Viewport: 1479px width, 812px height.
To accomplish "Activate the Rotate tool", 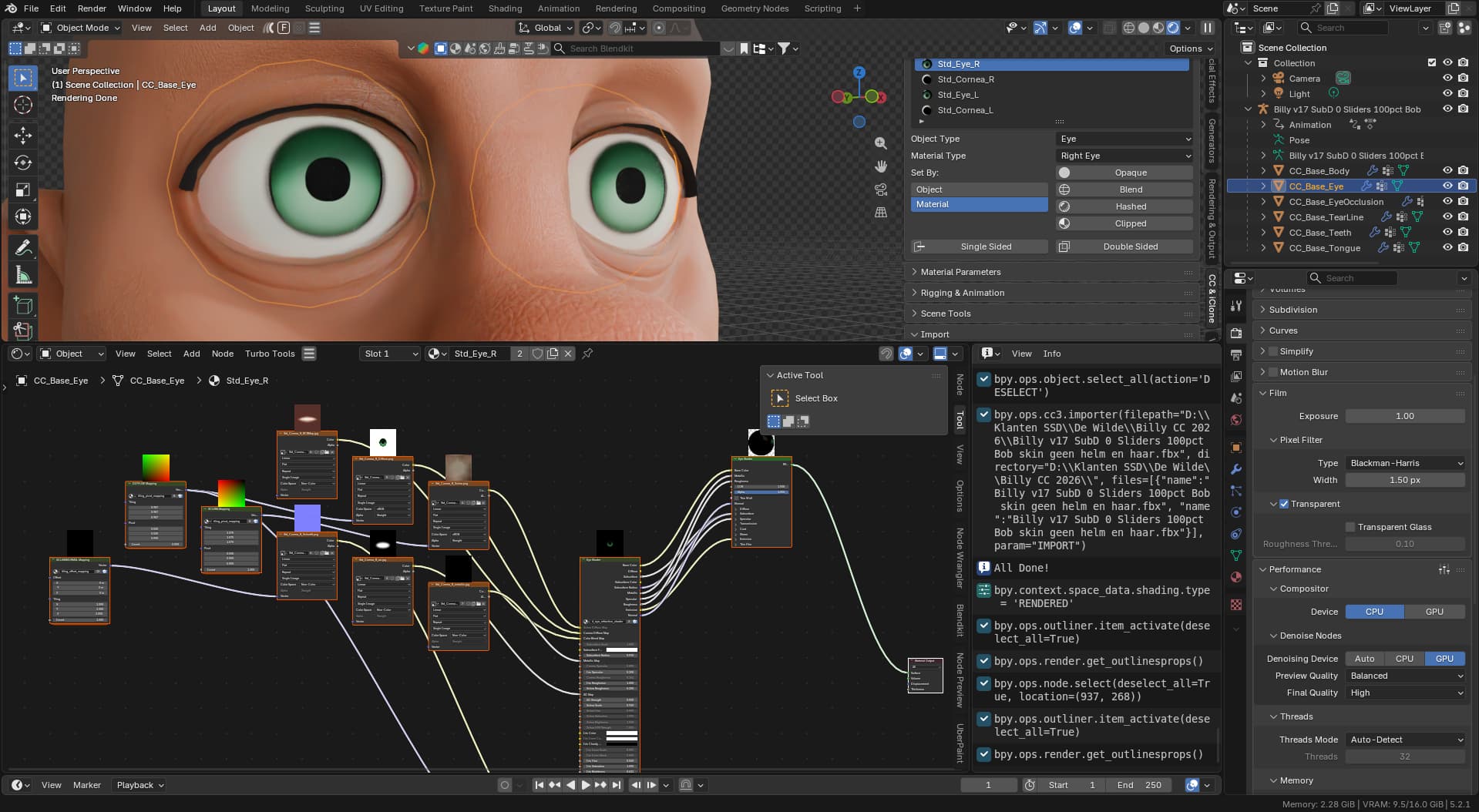I will click(x=23, y=163).
